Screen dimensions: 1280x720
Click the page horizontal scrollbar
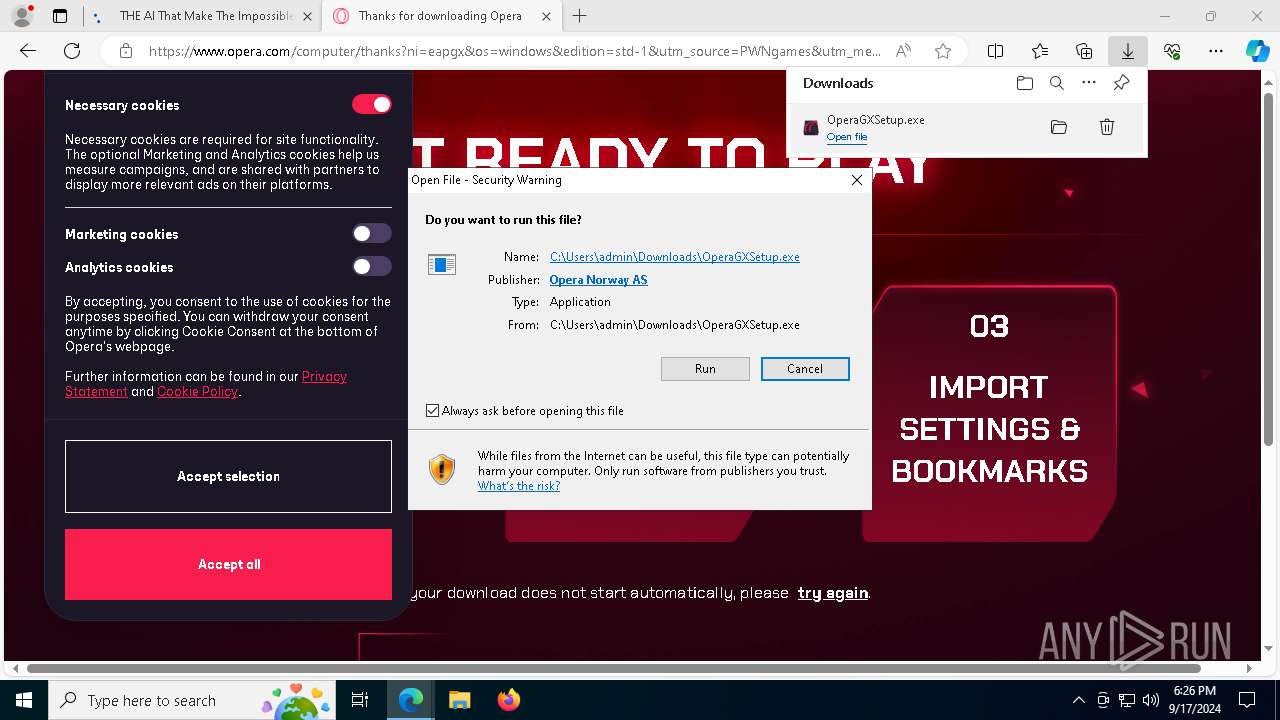[613, 668]
